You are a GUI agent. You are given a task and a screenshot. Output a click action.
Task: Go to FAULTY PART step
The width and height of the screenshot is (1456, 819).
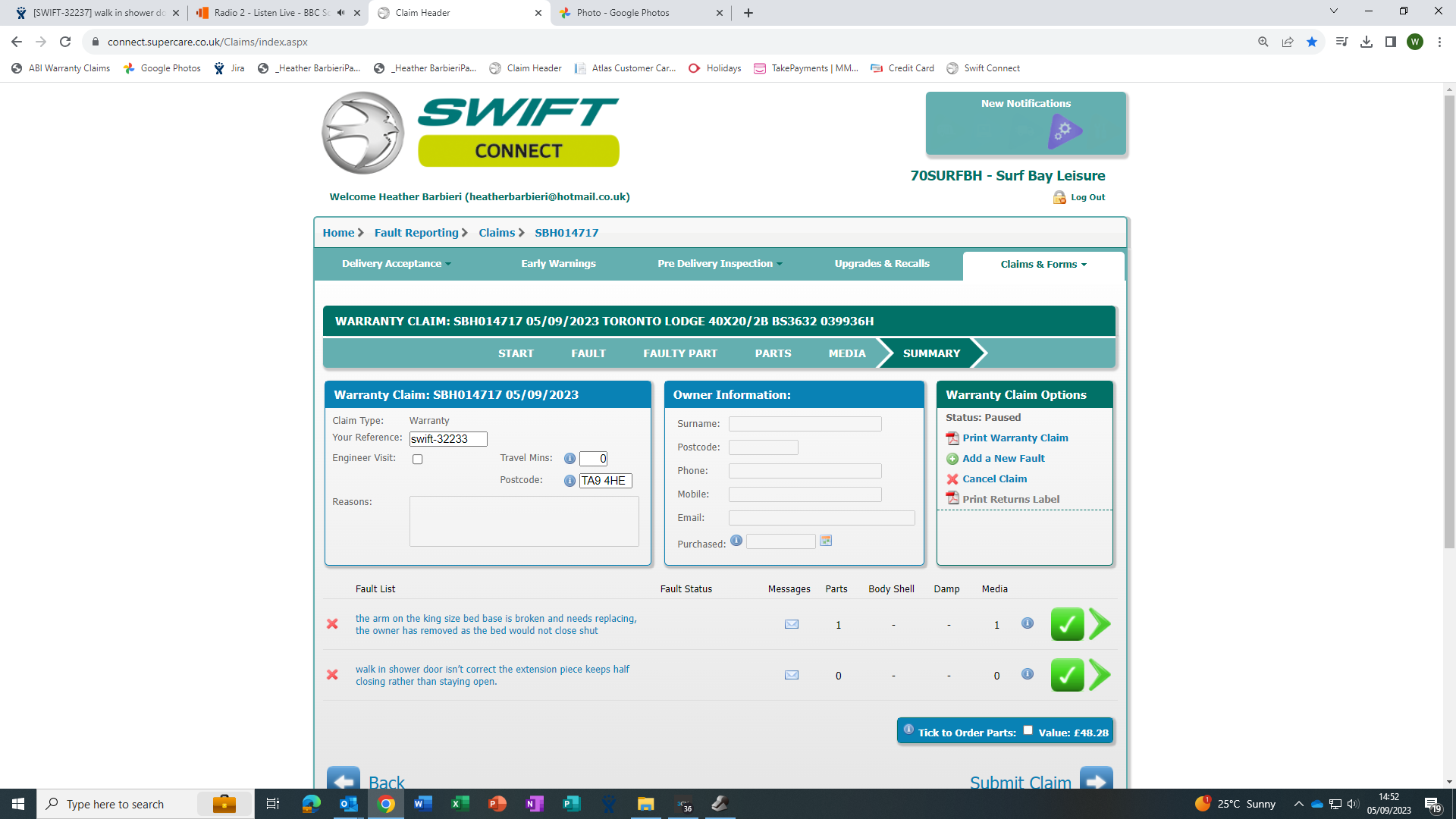[x=679, y=353]
